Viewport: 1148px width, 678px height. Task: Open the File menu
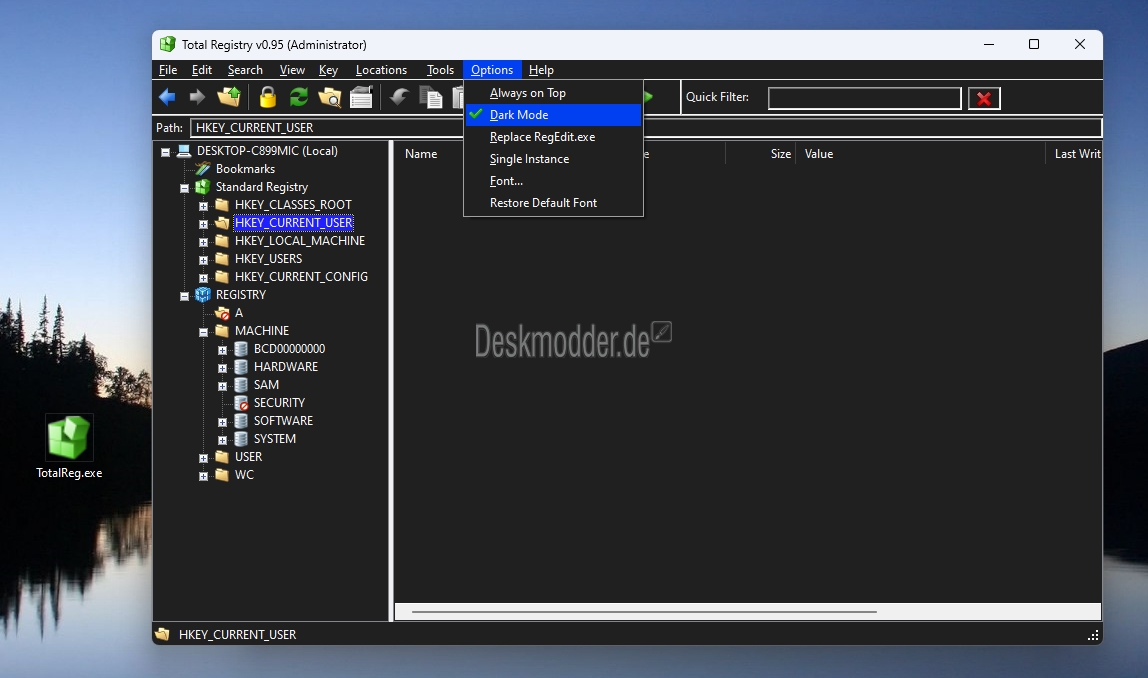168,70
